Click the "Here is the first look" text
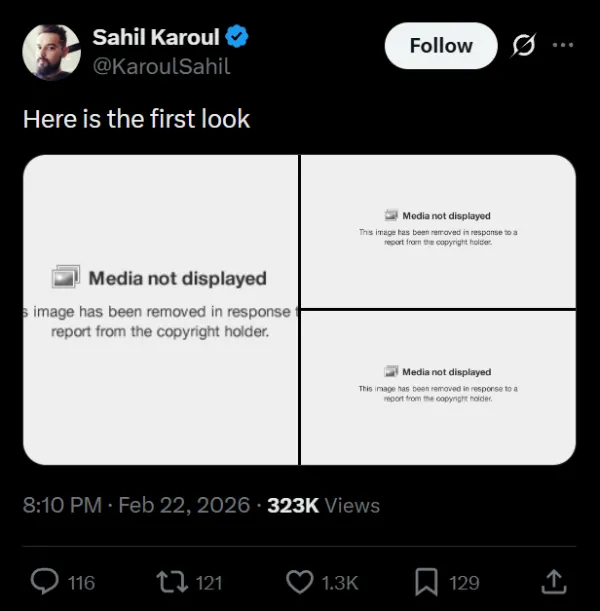The width and height of the screenshot is (600, 611). pyautogui.click(x=136, y=119)
